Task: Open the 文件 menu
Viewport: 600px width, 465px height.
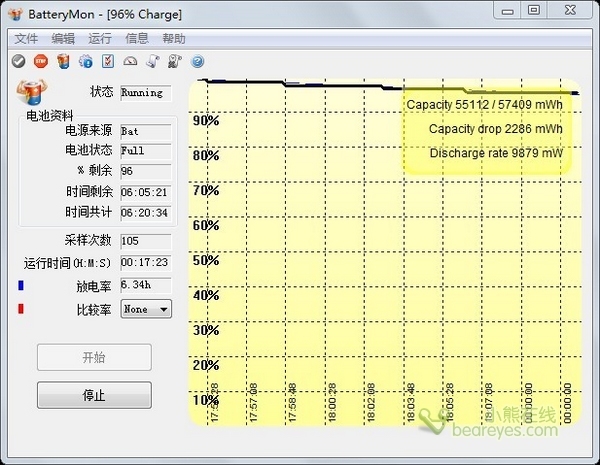Action: [26, 38]
